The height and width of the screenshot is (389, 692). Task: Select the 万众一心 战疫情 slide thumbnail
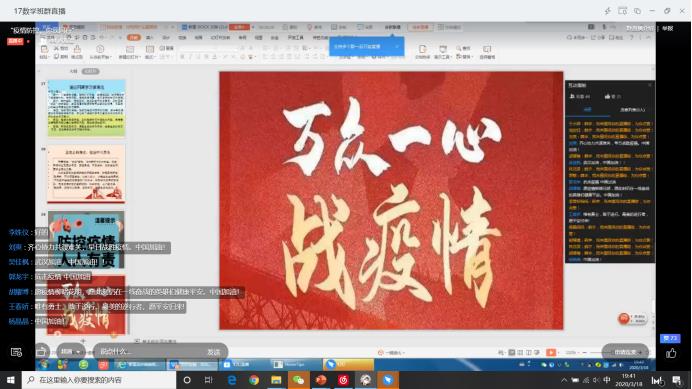86,305
